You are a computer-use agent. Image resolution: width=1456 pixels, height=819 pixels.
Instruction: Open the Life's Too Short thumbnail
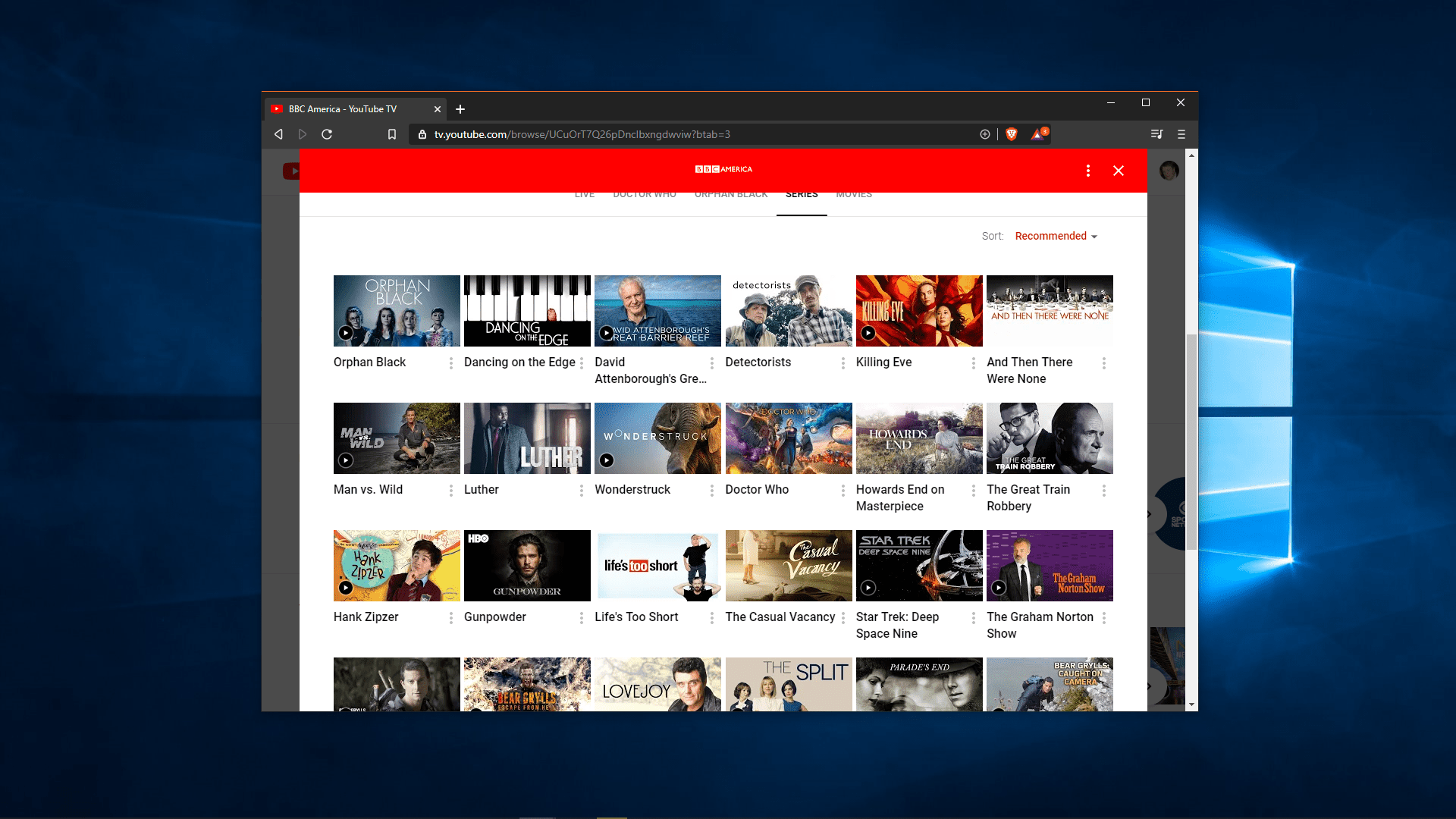pyautogui.click(x=657, y=566)
